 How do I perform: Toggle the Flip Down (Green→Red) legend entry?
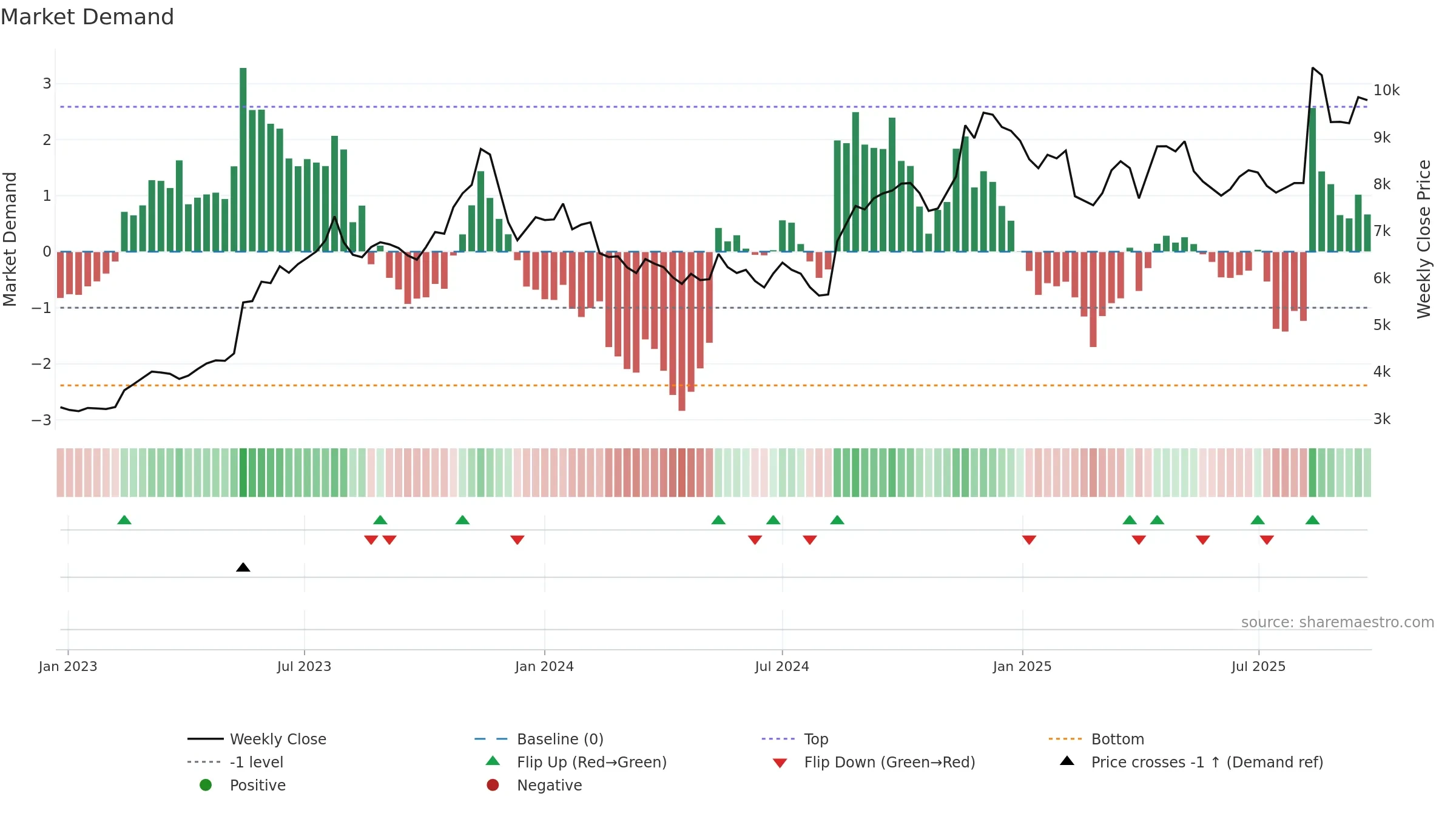pos(874,762)
